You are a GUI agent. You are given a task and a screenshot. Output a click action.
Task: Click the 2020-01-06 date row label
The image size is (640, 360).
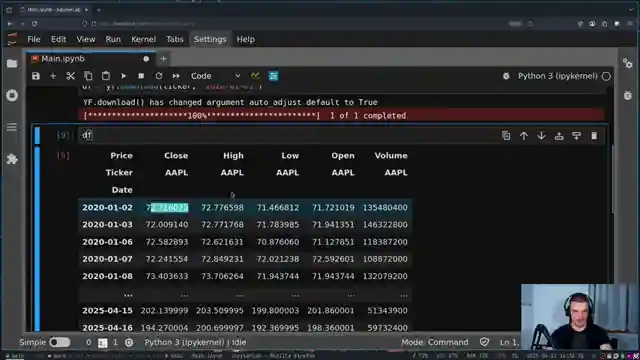coord(107,242)
